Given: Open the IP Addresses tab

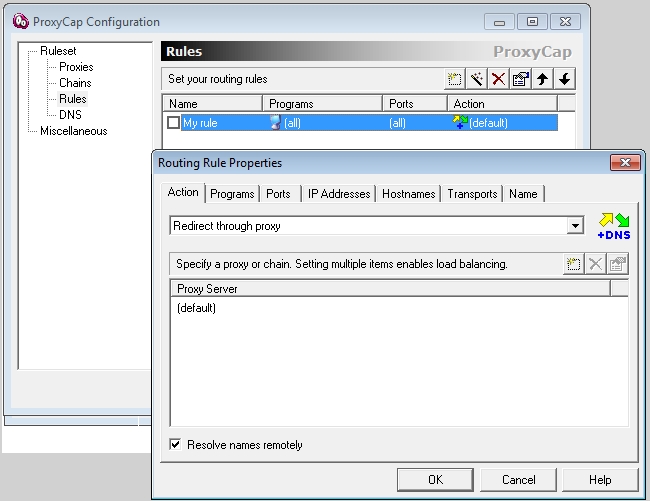Looking at the screenshot, I should pyautogui.click(x=339, y=194).
